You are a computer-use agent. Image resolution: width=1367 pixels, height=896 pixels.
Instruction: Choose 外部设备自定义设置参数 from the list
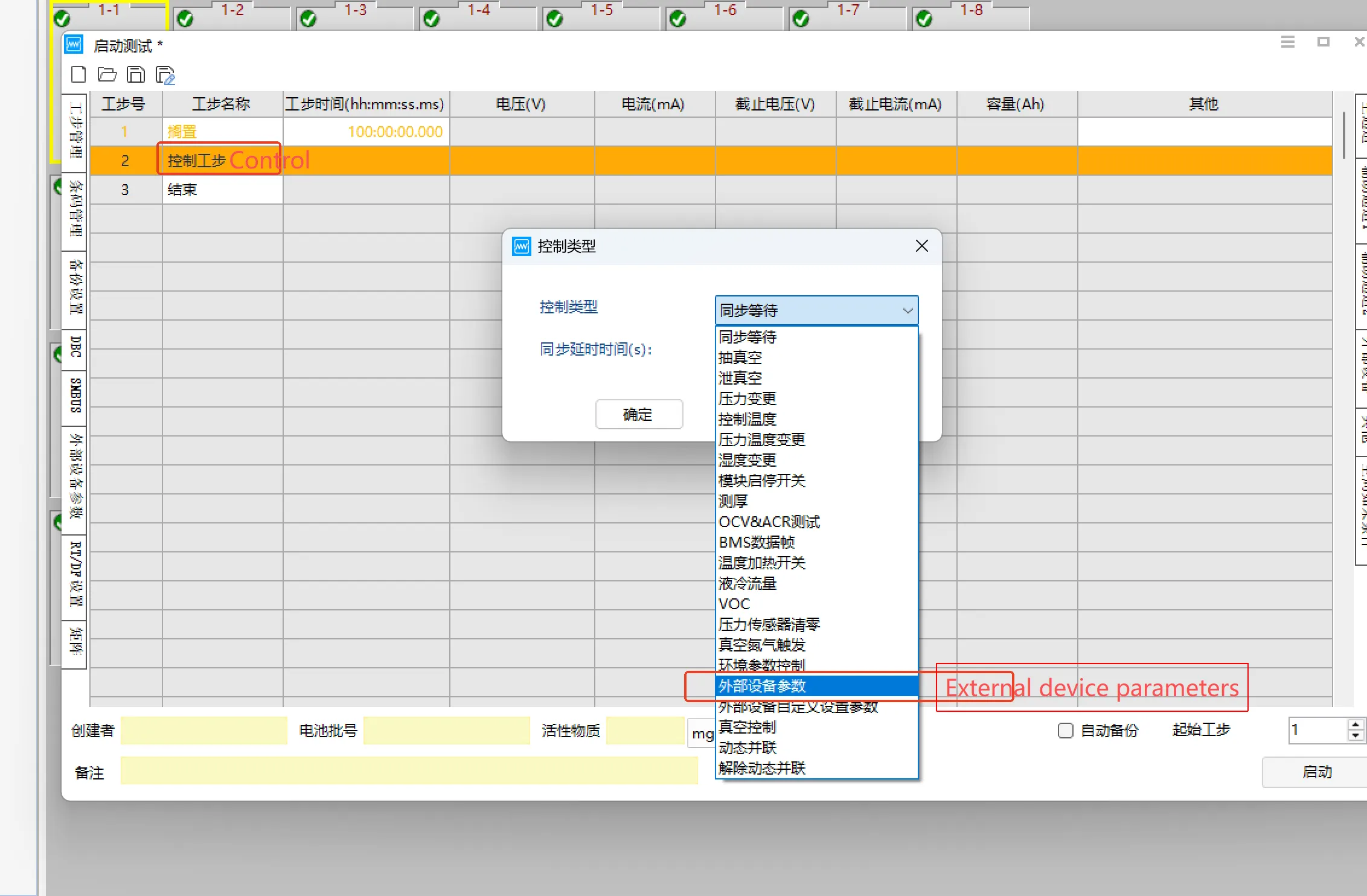(816, 706)
